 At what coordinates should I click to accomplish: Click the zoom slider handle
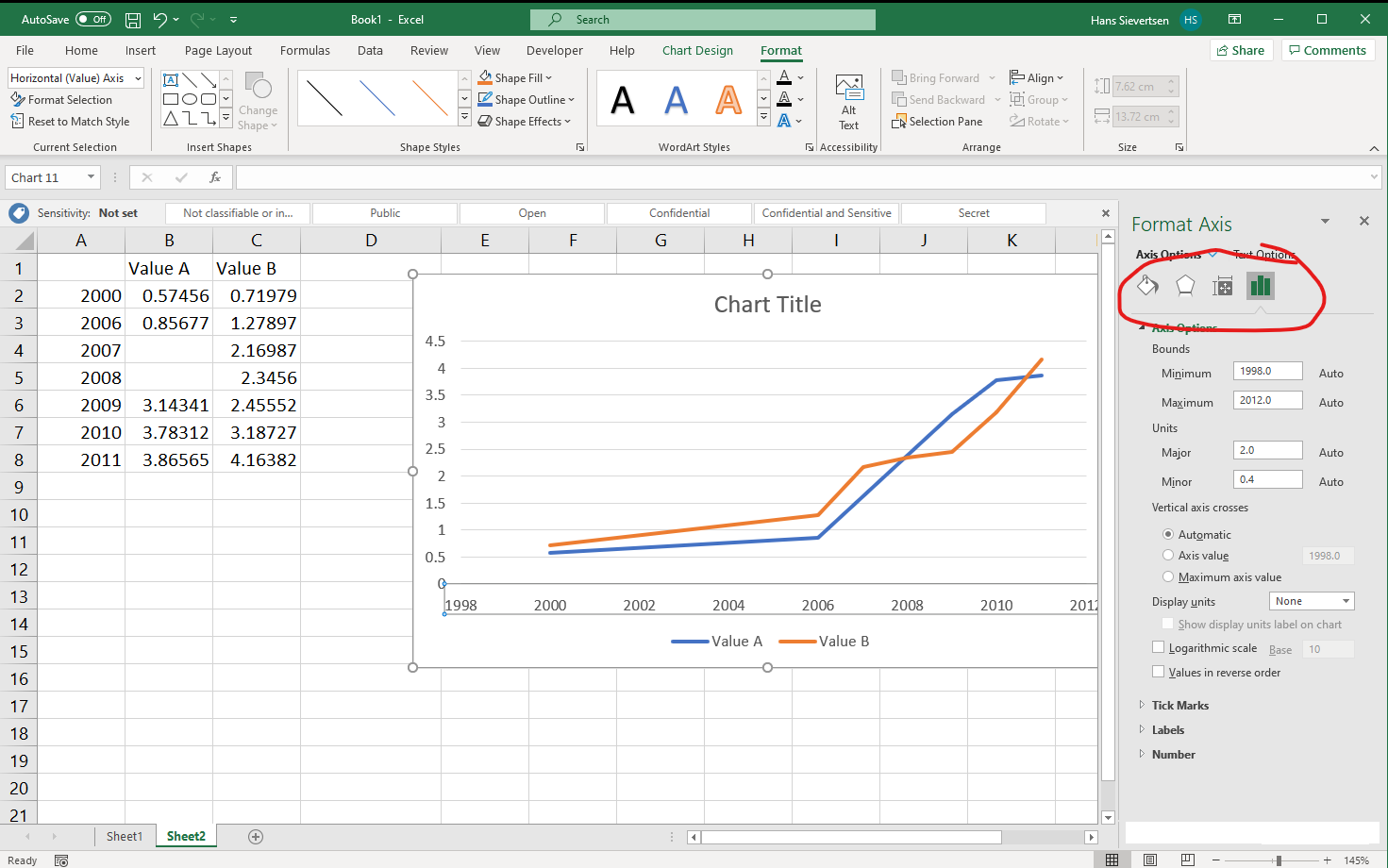[x=1279, y=860]
